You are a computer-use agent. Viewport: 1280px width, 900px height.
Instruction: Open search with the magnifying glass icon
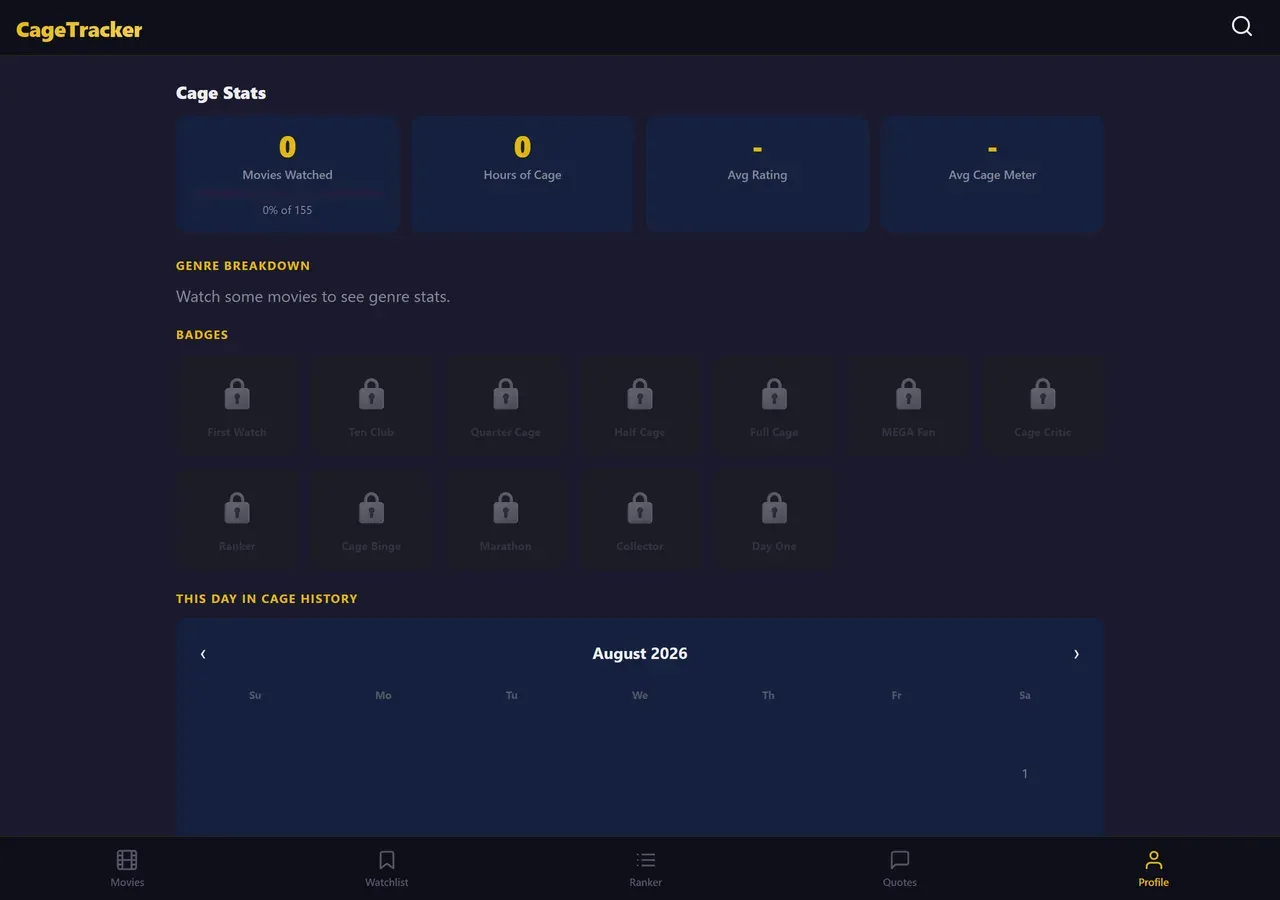(1242, 27)
